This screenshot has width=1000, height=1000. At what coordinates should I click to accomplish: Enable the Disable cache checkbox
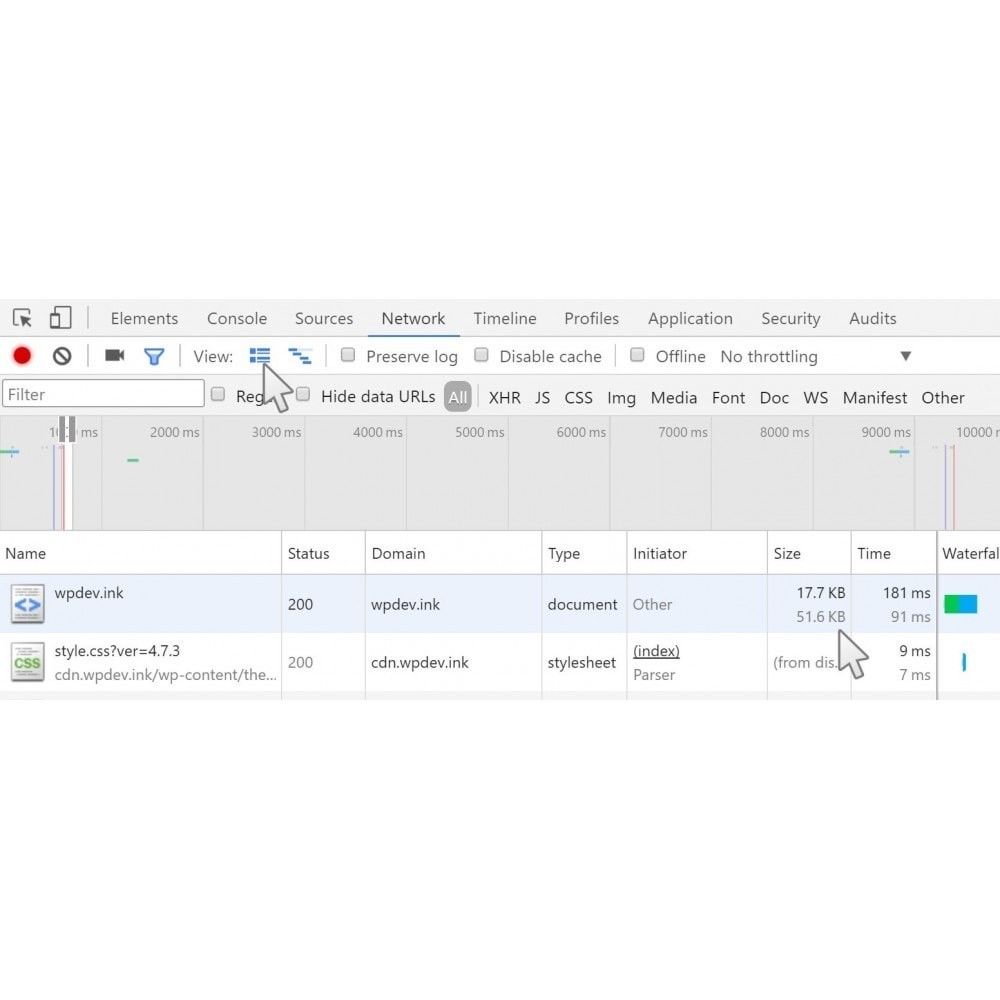[x=482, y=355]
